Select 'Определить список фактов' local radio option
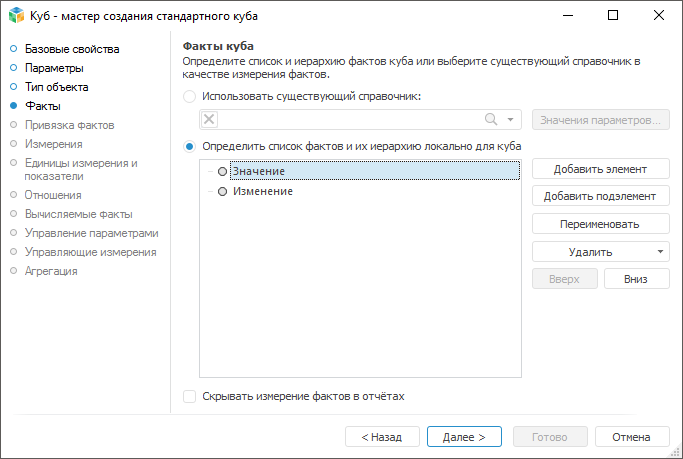683x459 pixels. point(190,146)
